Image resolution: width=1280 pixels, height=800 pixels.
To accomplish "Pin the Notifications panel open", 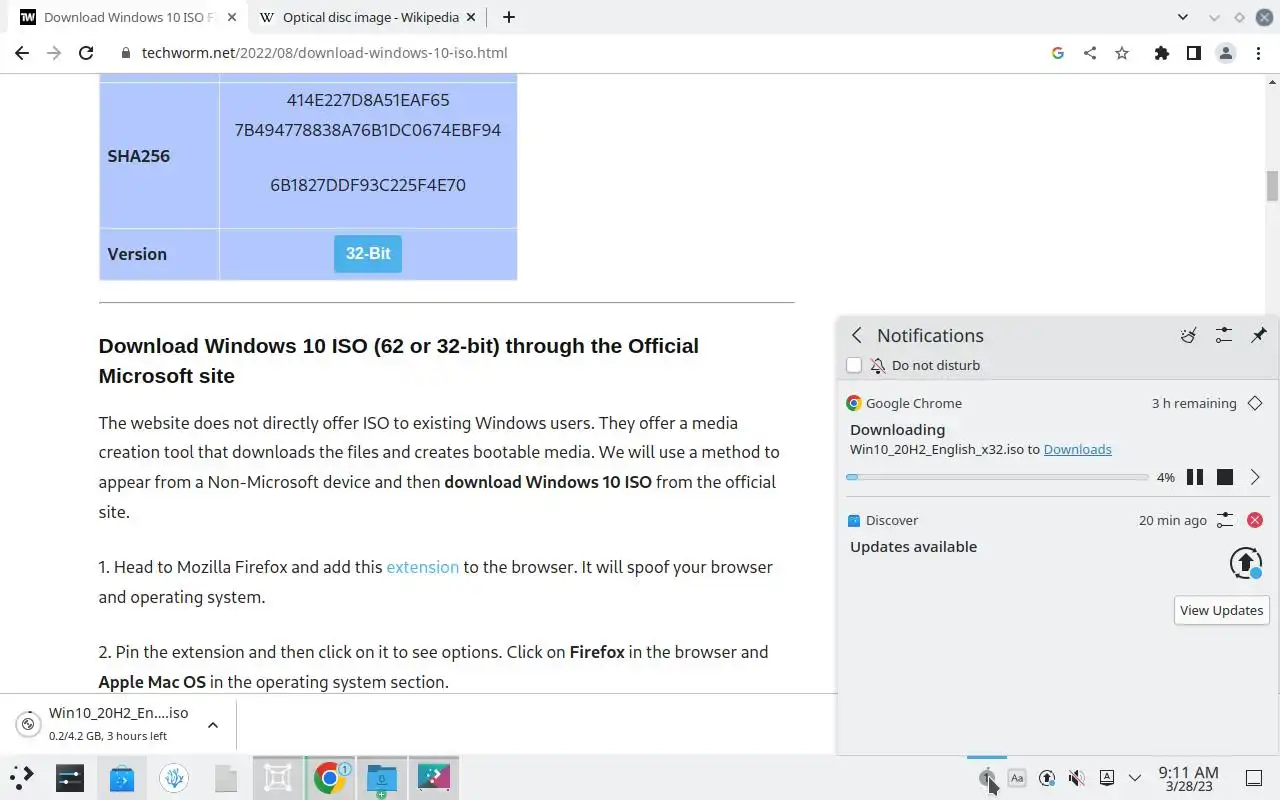I will tap(1258, 336).
